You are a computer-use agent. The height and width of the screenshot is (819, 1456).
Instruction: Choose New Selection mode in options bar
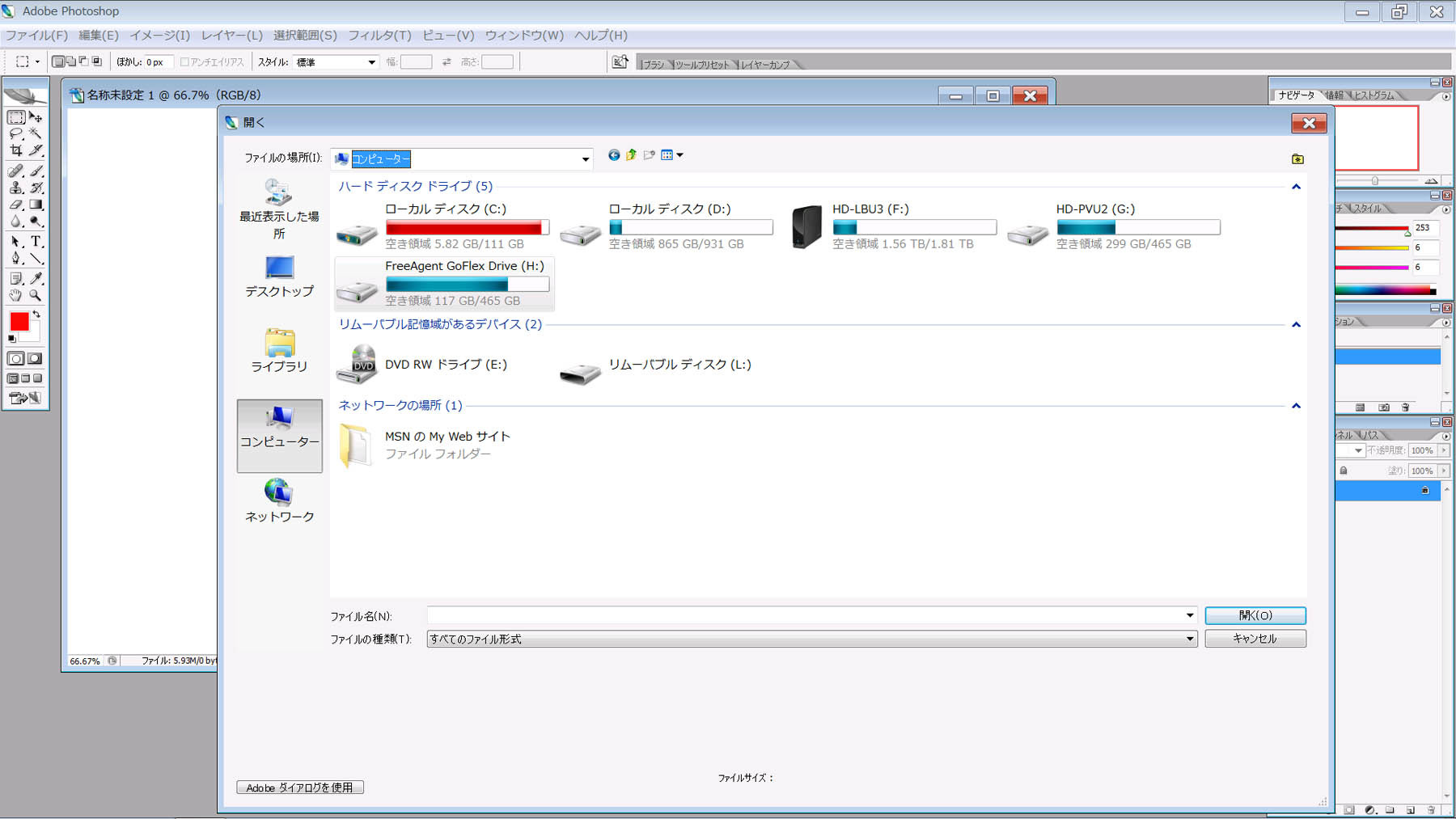coord(58,61)
